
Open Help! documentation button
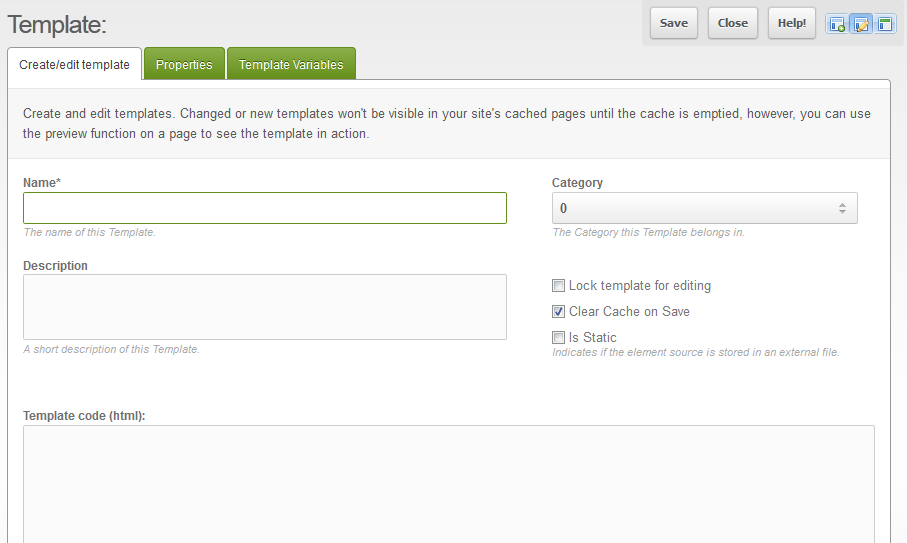point(792,23)
